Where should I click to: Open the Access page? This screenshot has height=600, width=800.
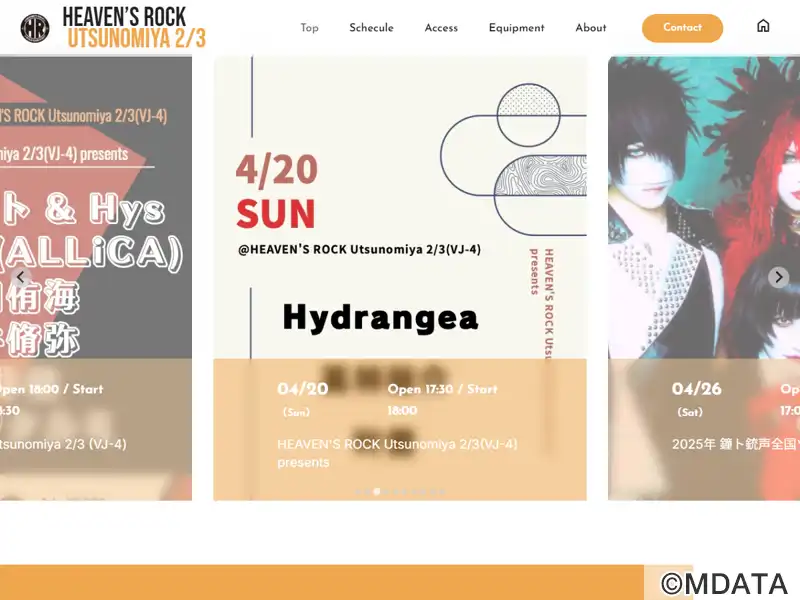pyautogui.click(x=441, y=28)
